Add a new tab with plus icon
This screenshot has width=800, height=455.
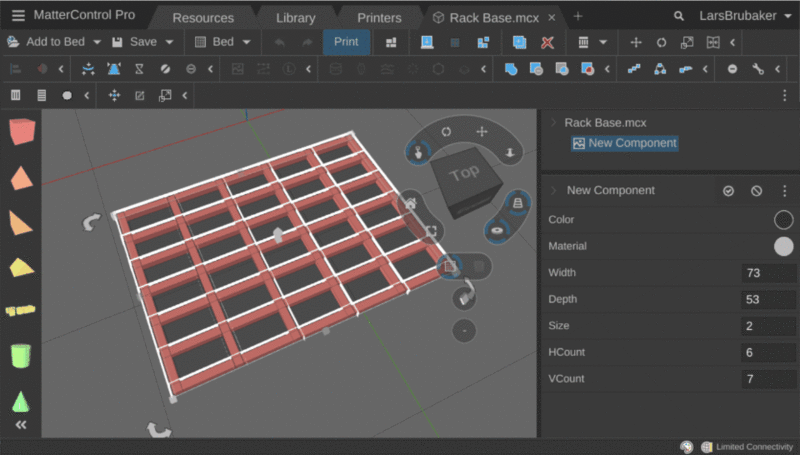(x=578, y=16)
